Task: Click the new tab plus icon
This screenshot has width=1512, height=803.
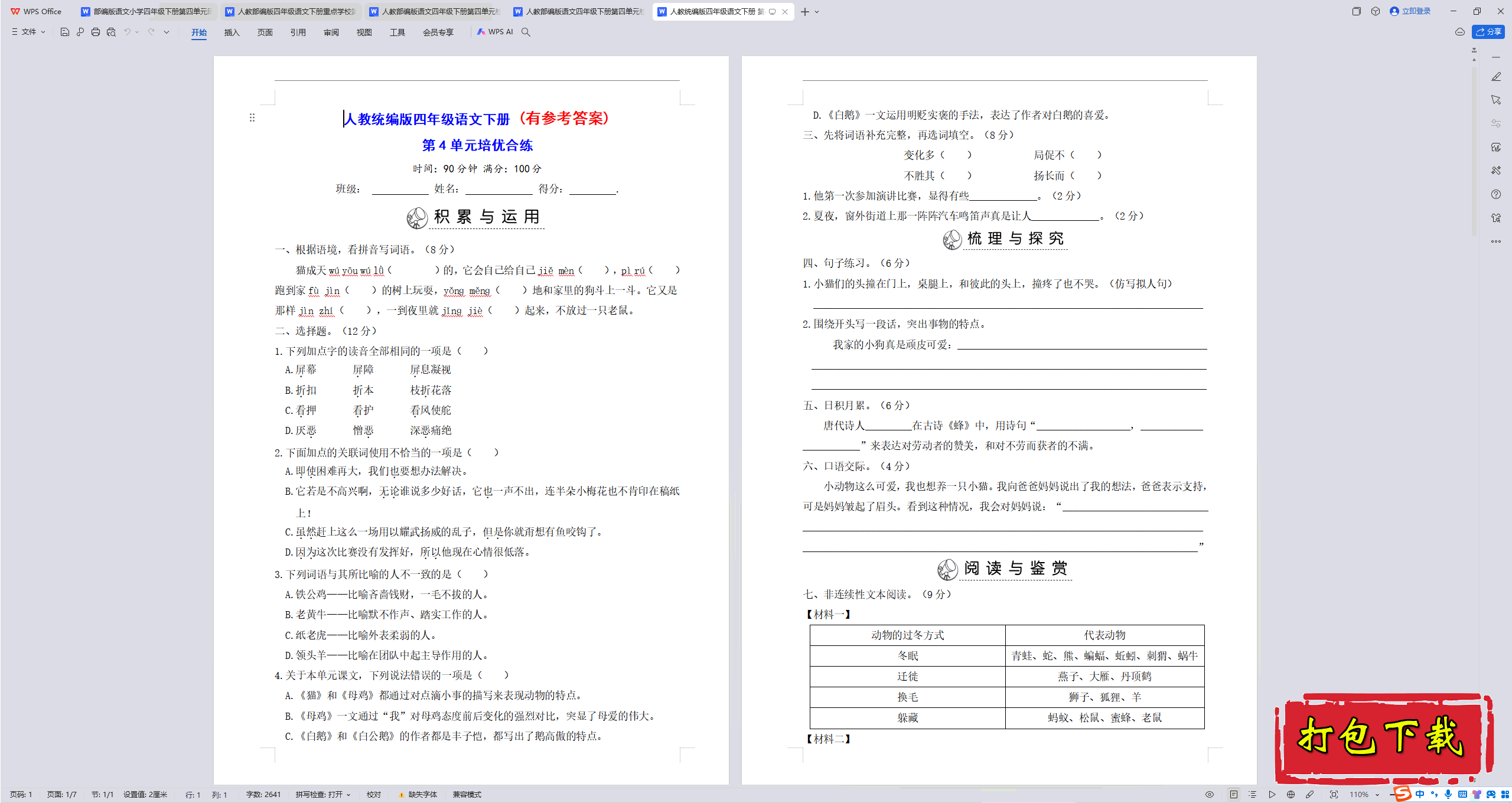Action: [x=805, y=12]
